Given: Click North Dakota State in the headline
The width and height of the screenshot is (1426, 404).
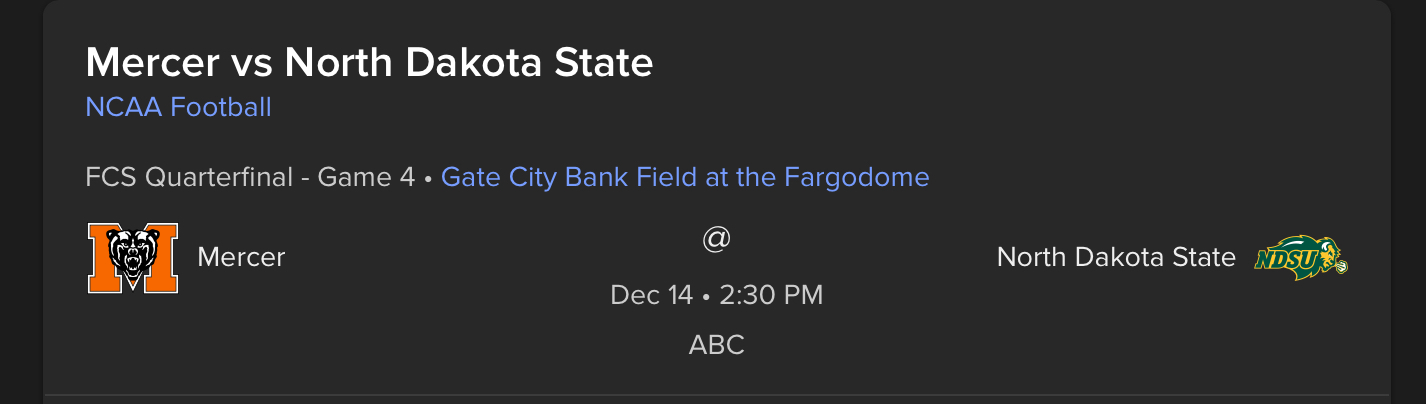Looking at the screenshot, I should [x=469, y=63].
